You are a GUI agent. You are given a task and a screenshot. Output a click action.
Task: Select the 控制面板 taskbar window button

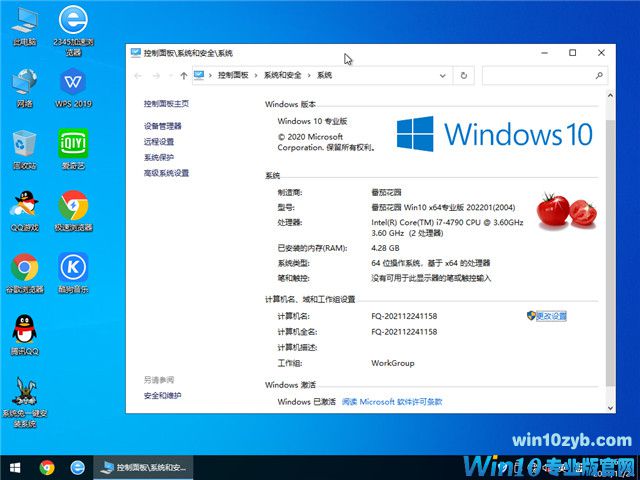(143, 467)
